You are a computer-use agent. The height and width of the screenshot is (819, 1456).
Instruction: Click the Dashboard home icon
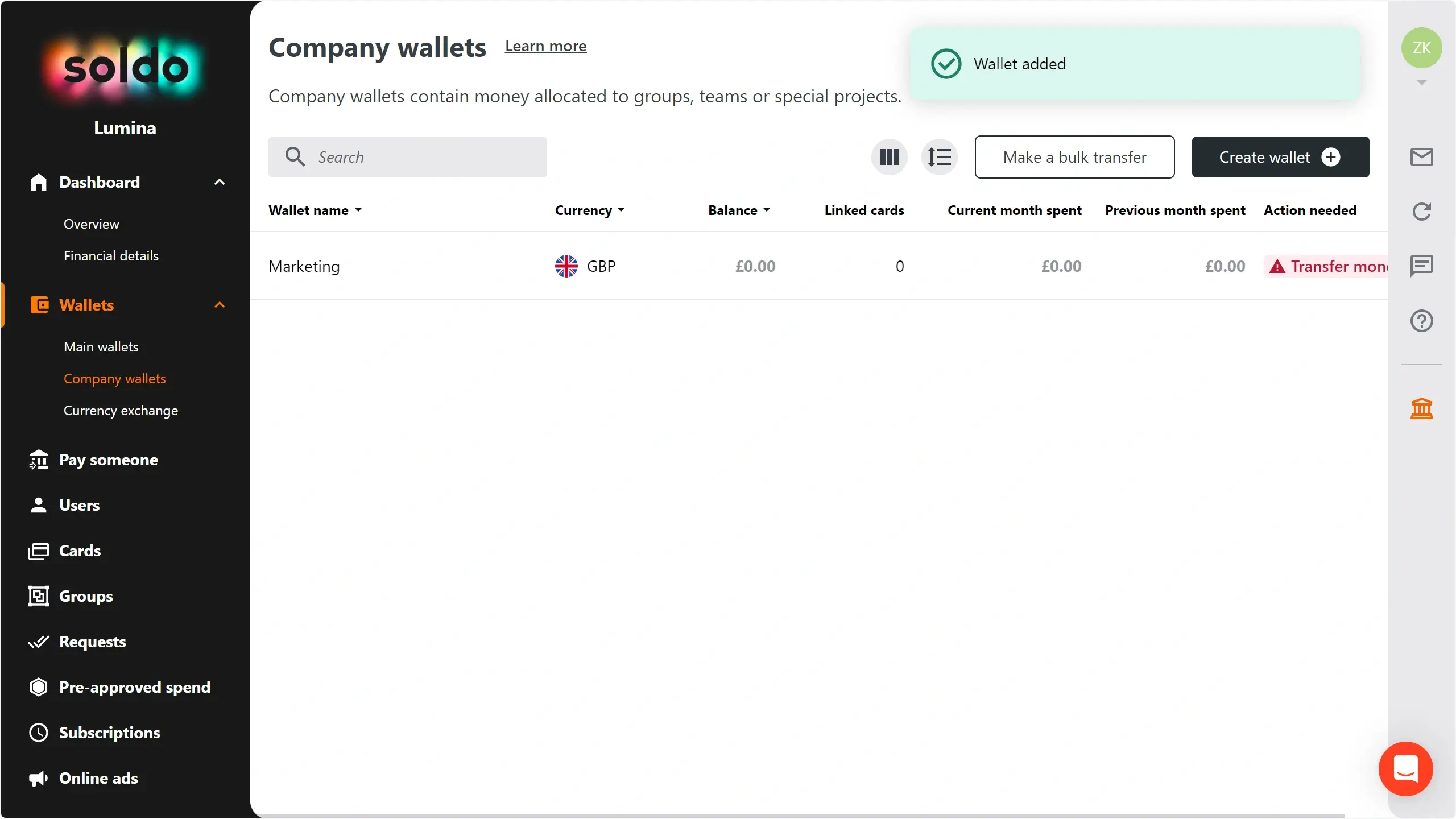39,182
